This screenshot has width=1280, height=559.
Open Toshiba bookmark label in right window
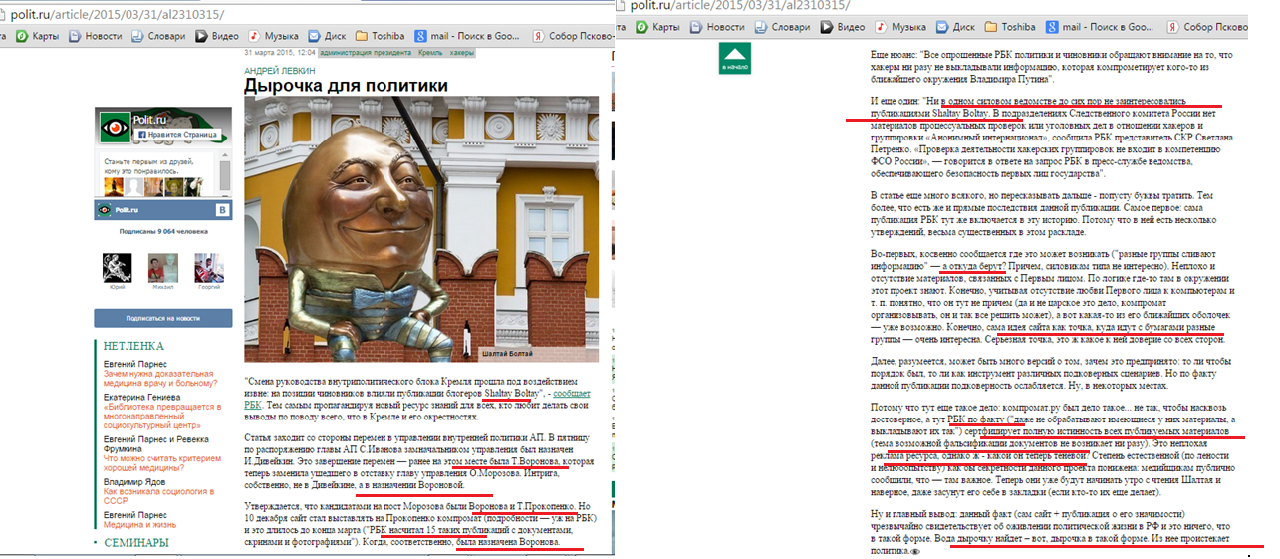pyautogui.click(x=1017, y=27)
